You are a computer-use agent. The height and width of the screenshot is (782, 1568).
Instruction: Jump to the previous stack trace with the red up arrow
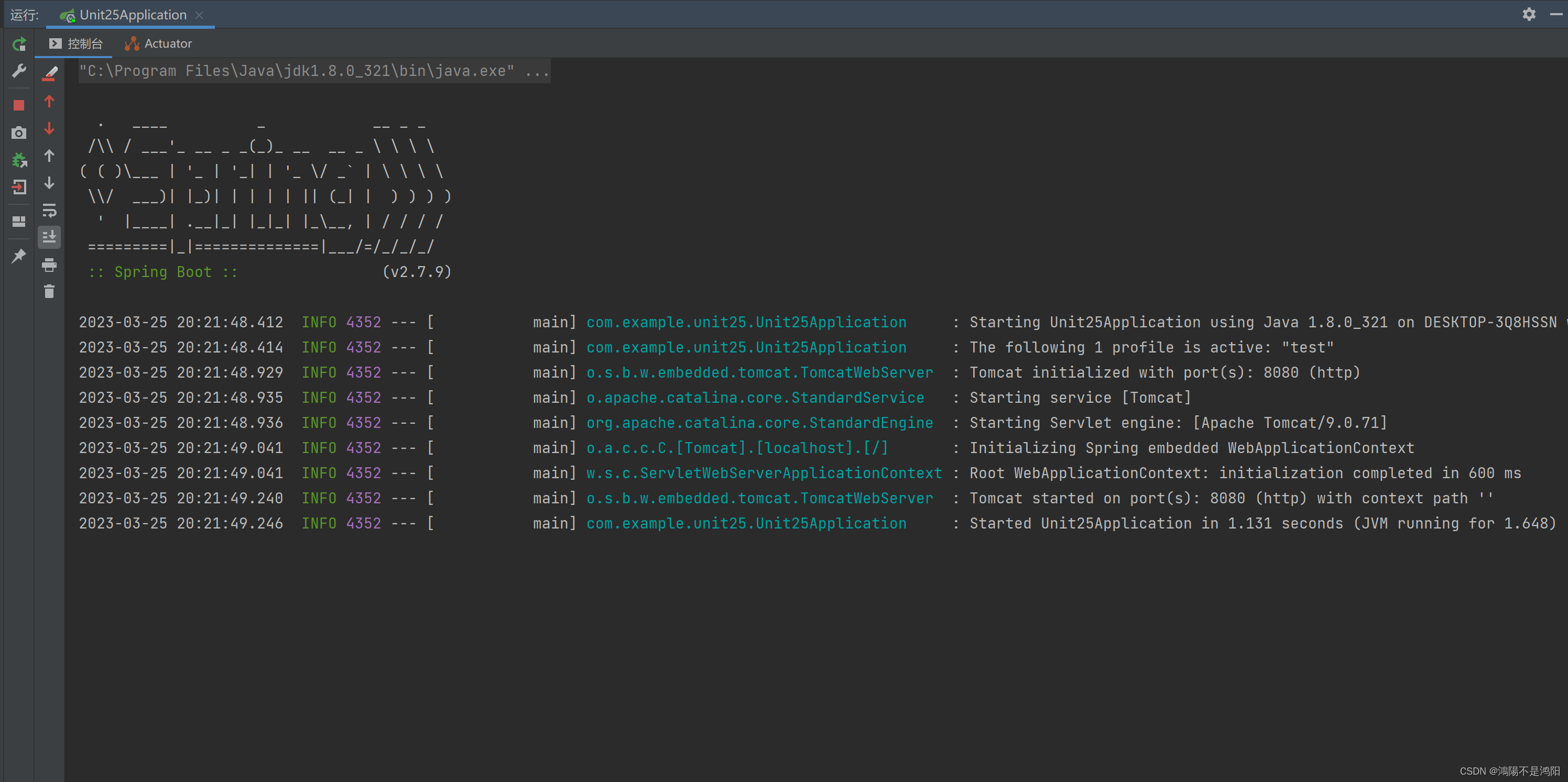[49, 102]
